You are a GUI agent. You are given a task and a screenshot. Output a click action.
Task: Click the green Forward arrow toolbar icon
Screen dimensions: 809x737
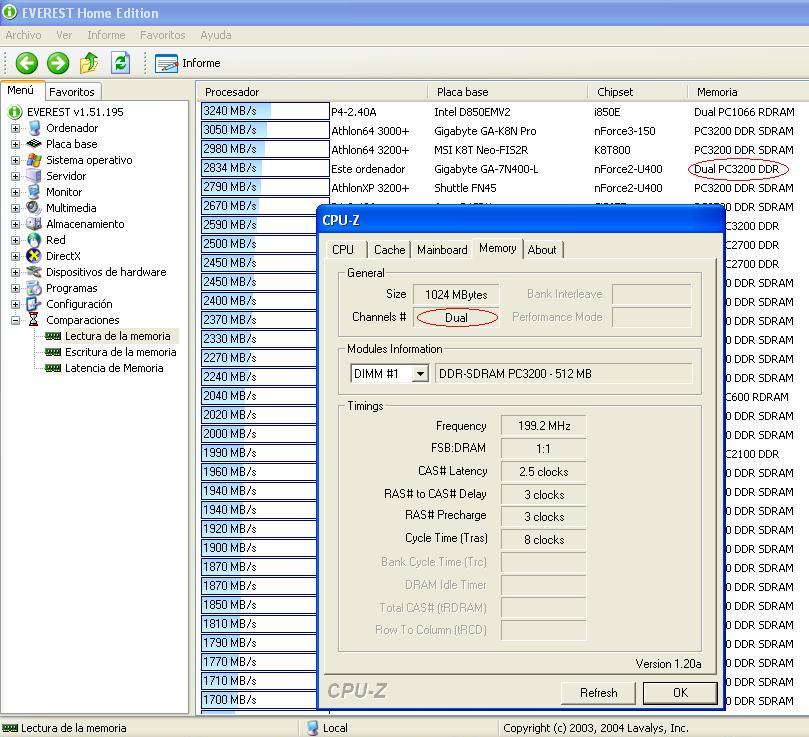pos(58,63)
